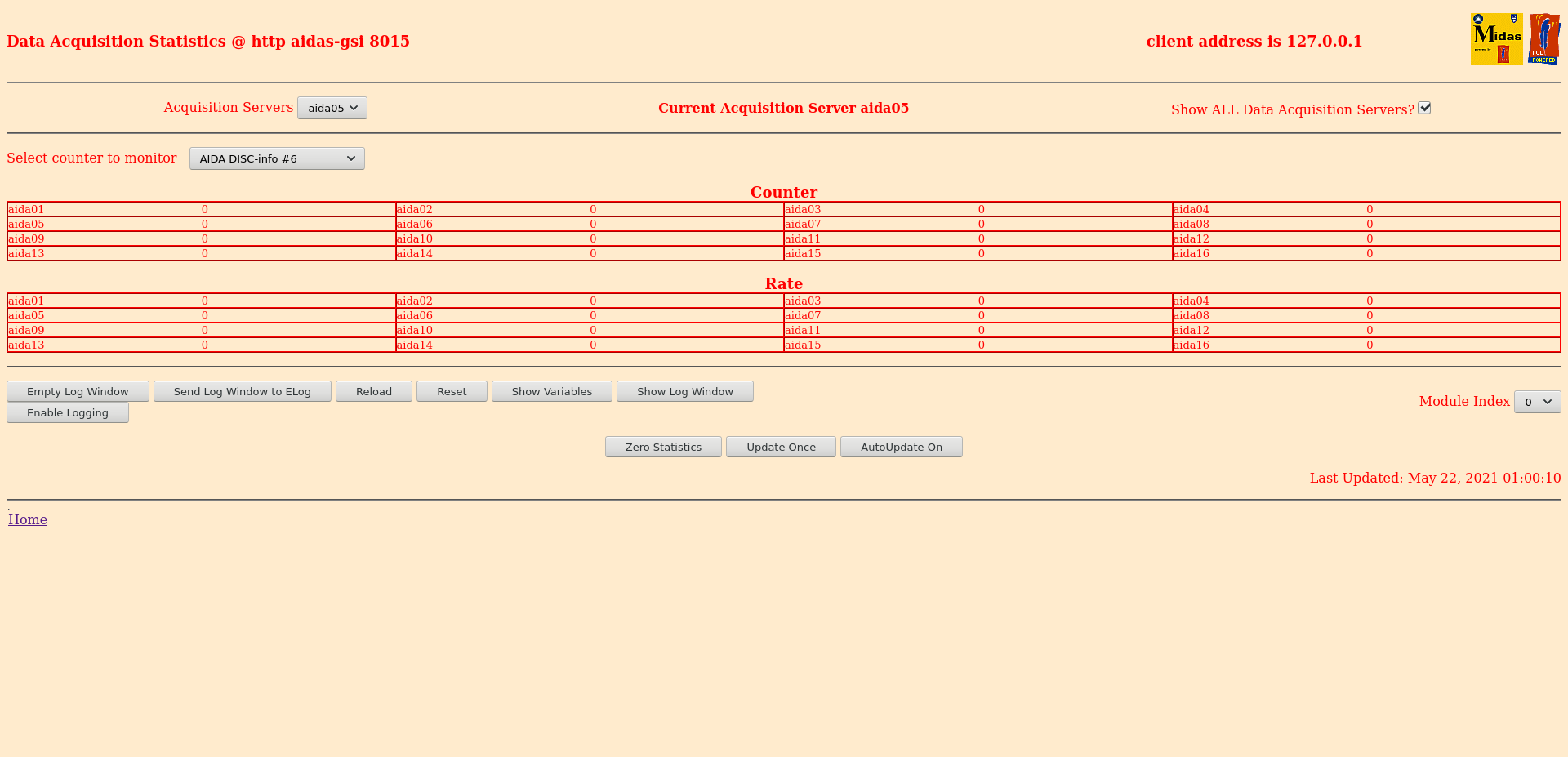This screenshot has height=757, width=1568.
Task: Open the Acquisition Servers aida05 dropdown
Action: point(332,108)
